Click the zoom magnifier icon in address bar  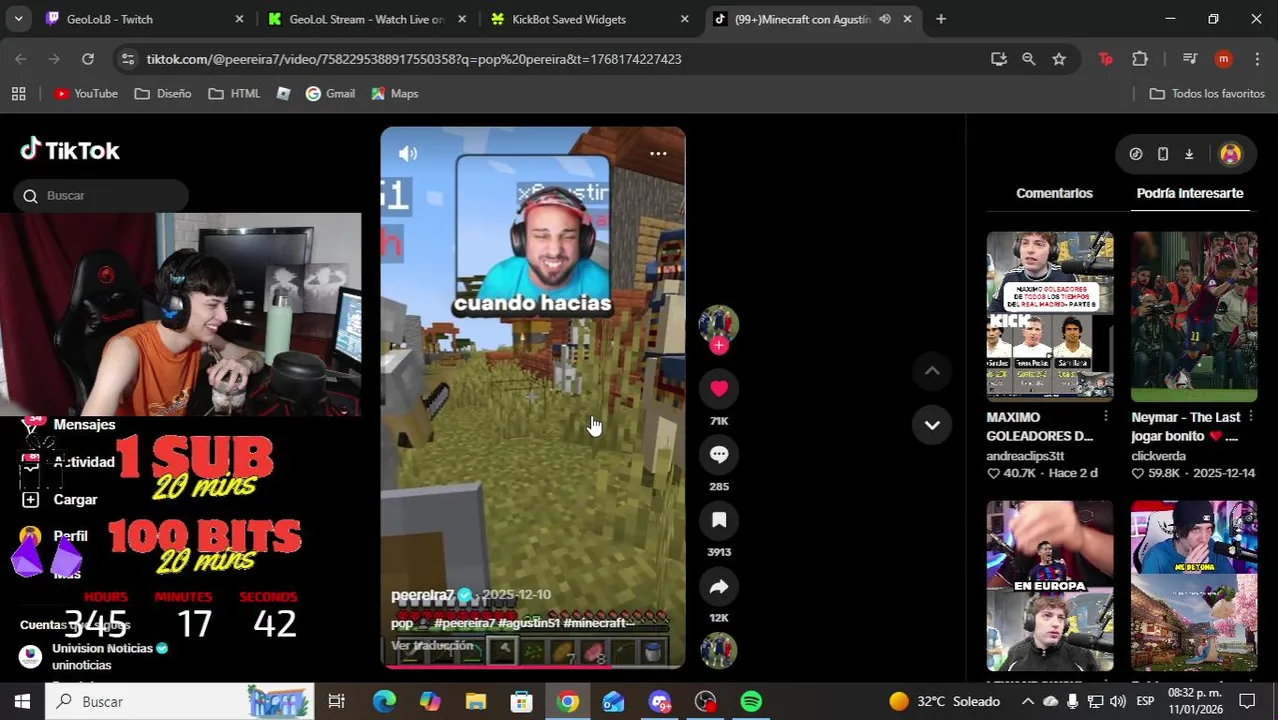1028,59
